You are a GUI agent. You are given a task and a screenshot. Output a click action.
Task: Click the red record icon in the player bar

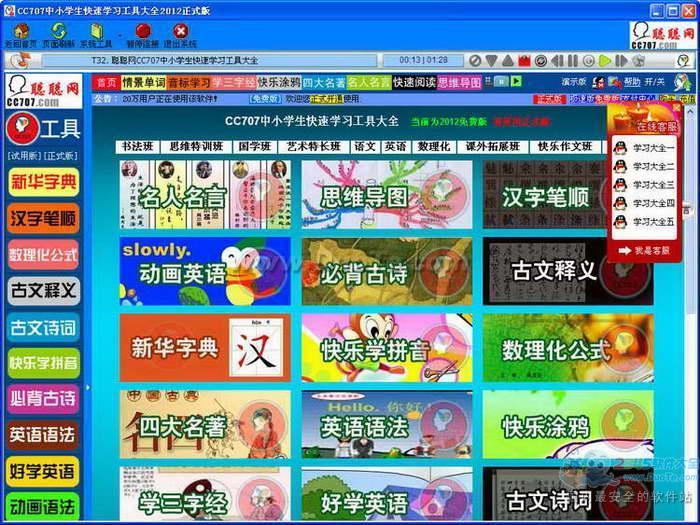pyautogui.click(x=524, y=60)
